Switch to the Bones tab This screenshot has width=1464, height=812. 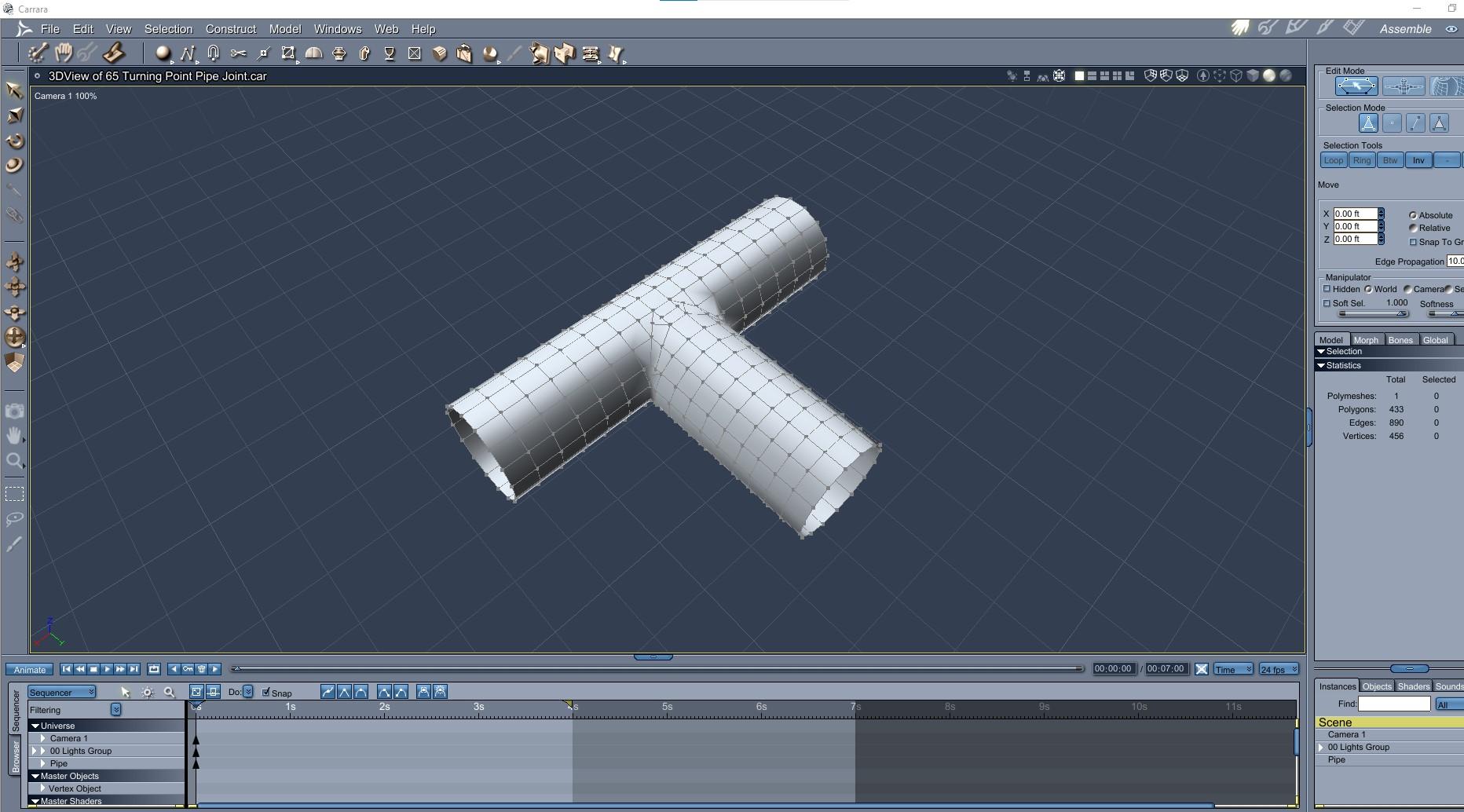pyautogui.click(x=1400, y=340)
